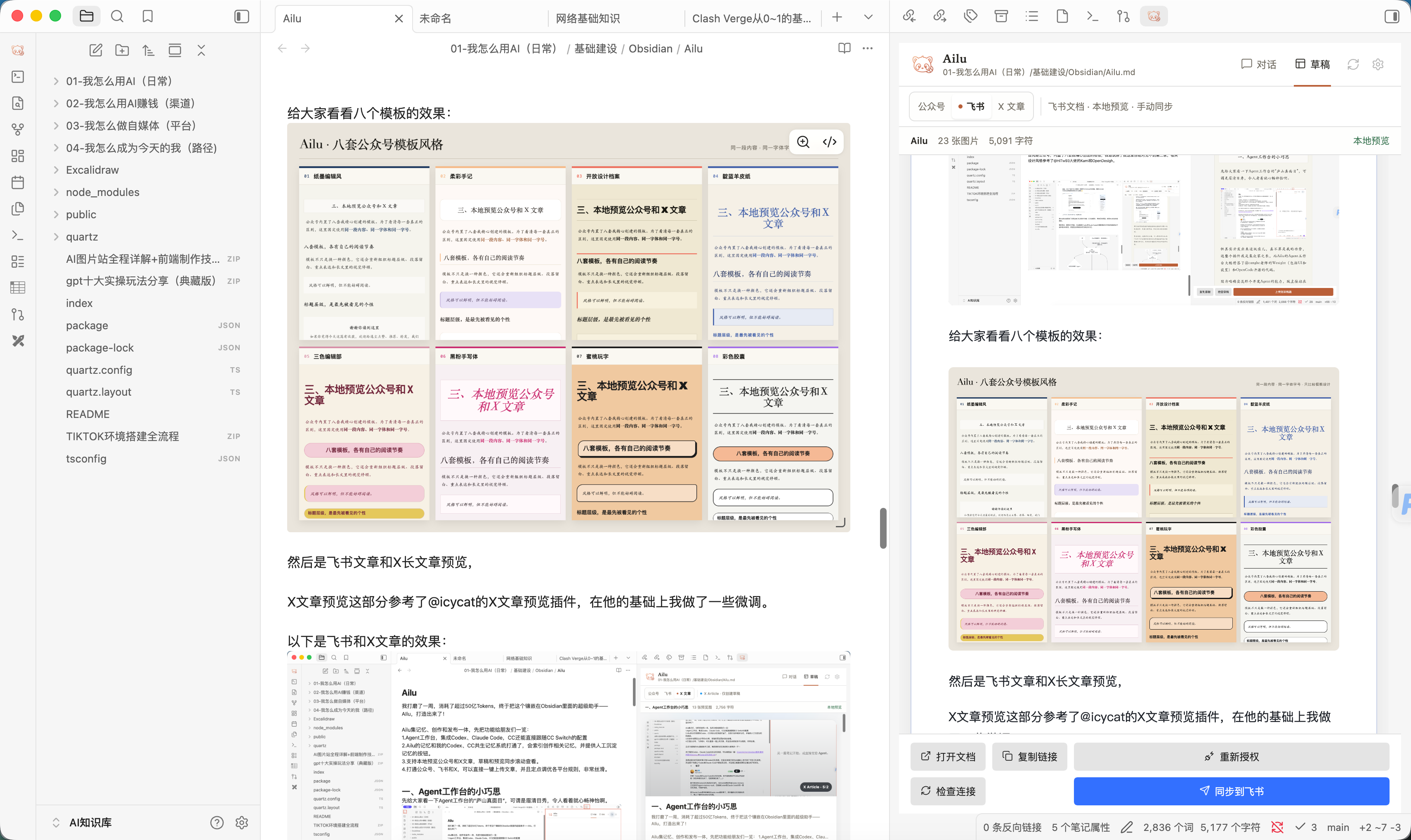
Task: Click the 打开文档 button
Action: [948, 757]
